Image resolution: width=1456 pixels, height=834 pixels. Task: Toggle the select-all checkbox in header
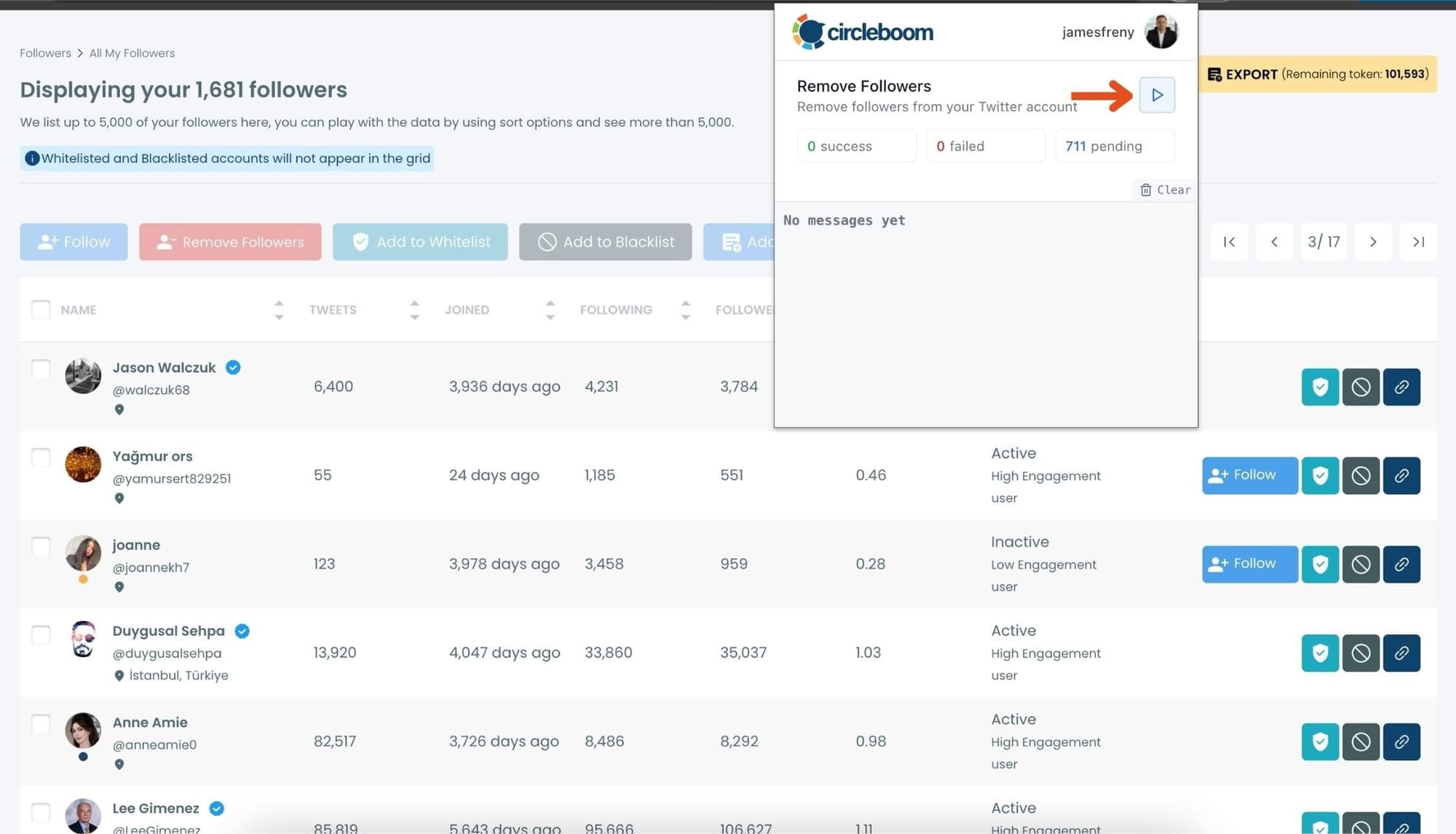pos(41,310)
